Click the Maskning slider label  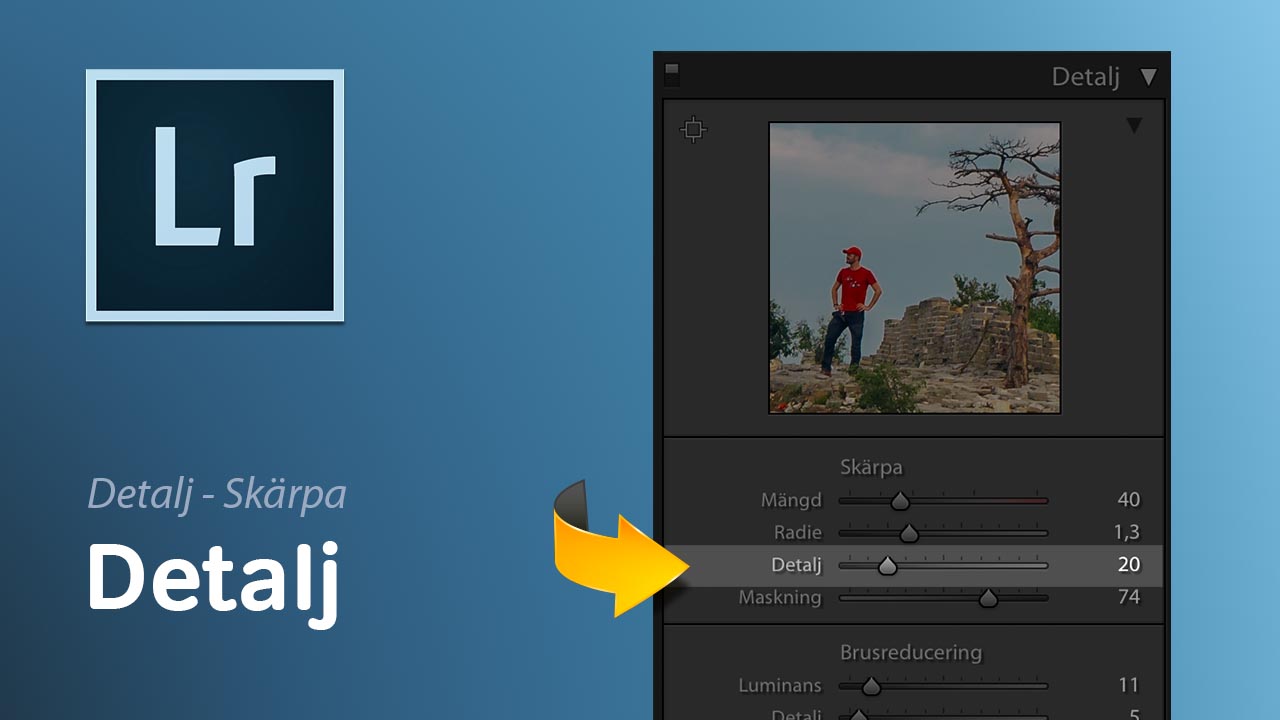point(780,597)
